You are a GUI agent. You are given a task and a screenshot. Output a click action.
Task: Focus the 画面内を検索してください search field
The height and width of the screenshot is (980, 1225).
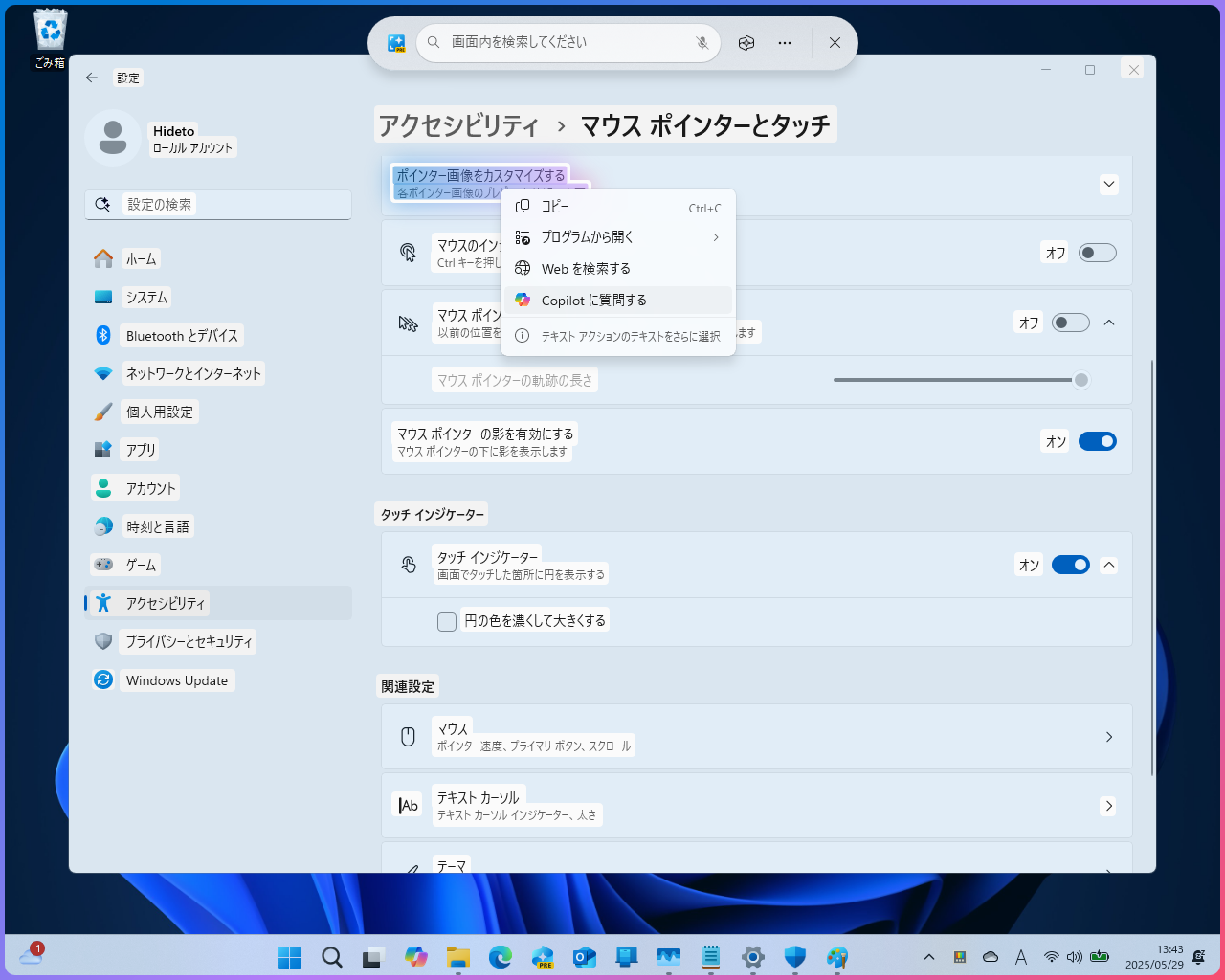[568, 43]
